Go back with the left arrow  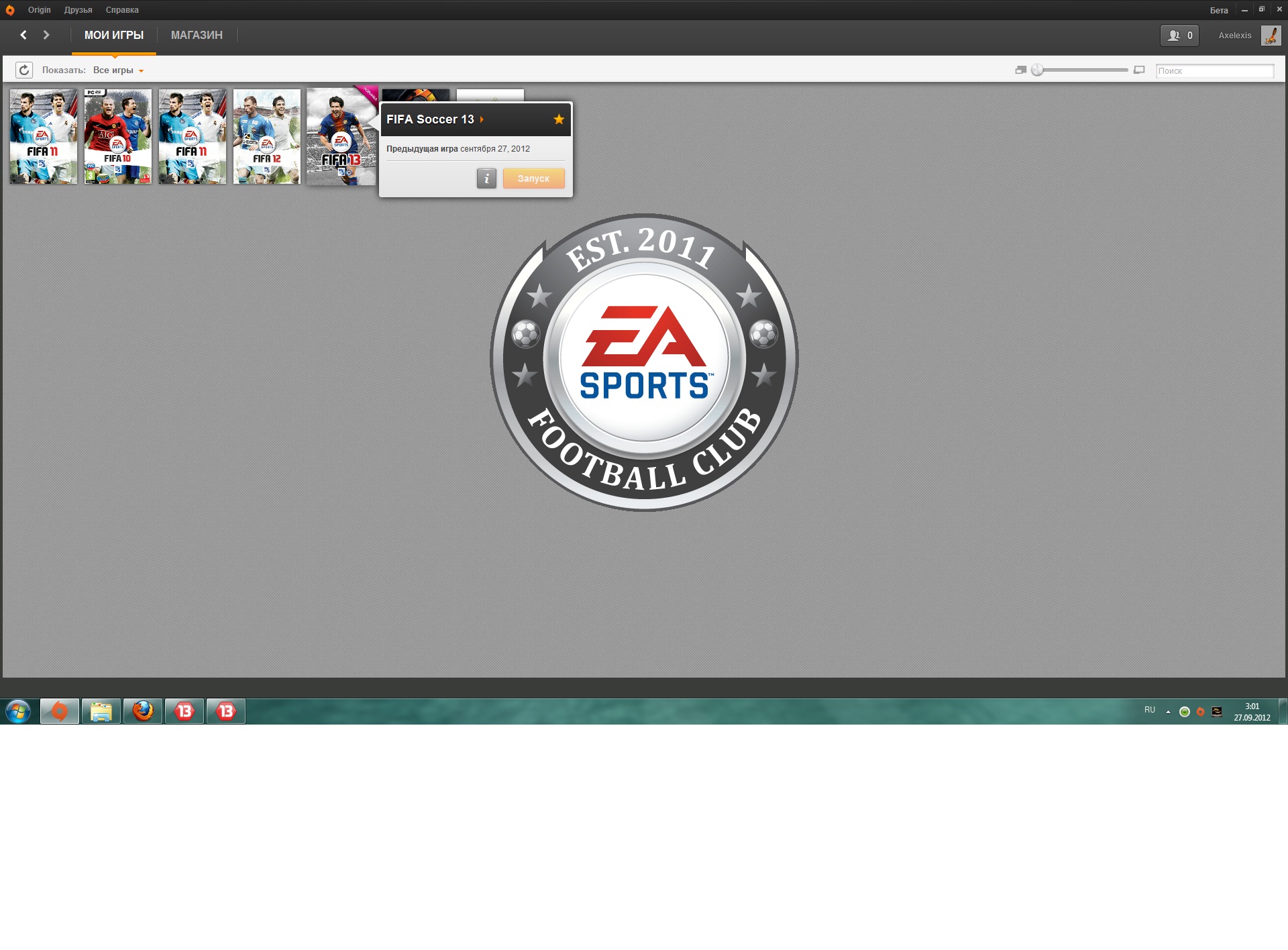[x=23, y=35]
